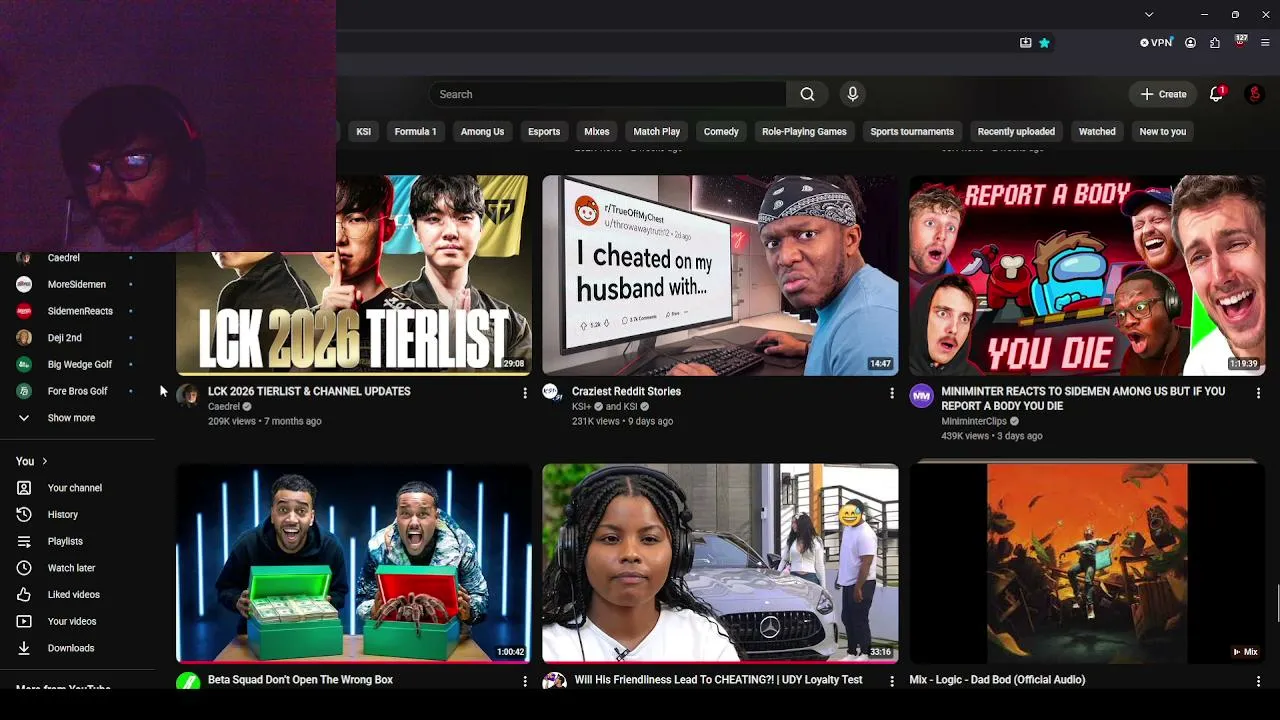Open Beta Squad channel avatar
Screen dimensions: 1280x720
pyautogui.click(x=188, y=682)
